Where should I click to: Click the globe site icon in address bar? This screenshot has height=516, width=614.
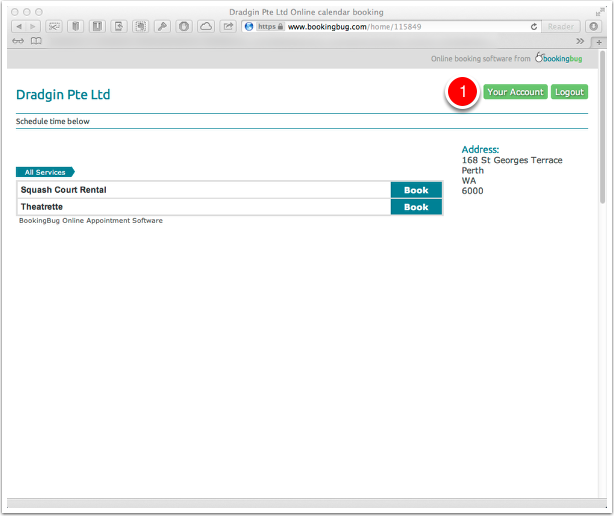[x=249, y=27]
